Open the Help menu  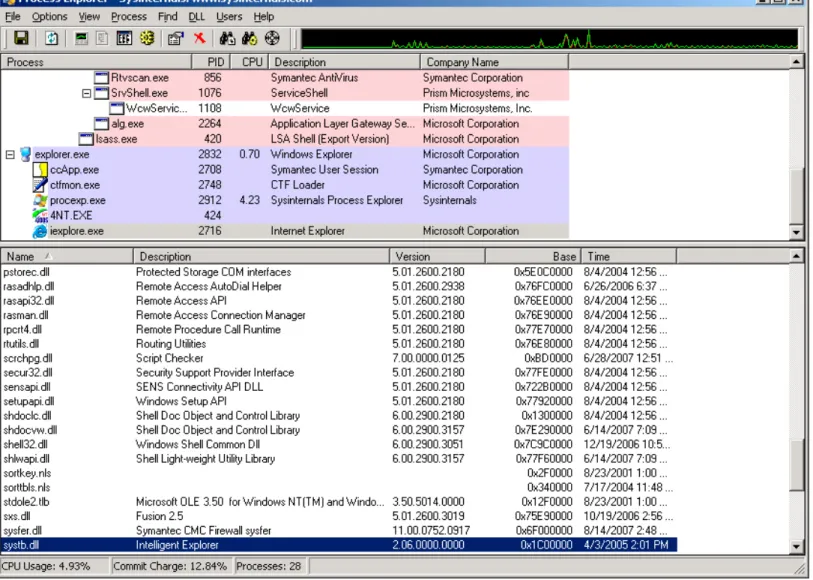[263, 17]
